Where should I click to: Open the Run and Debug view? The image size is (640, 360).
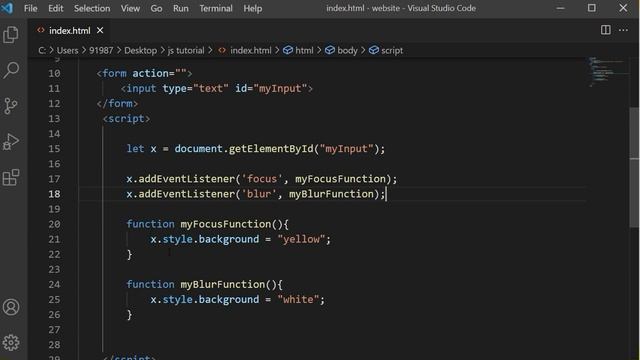pos(11,142)
